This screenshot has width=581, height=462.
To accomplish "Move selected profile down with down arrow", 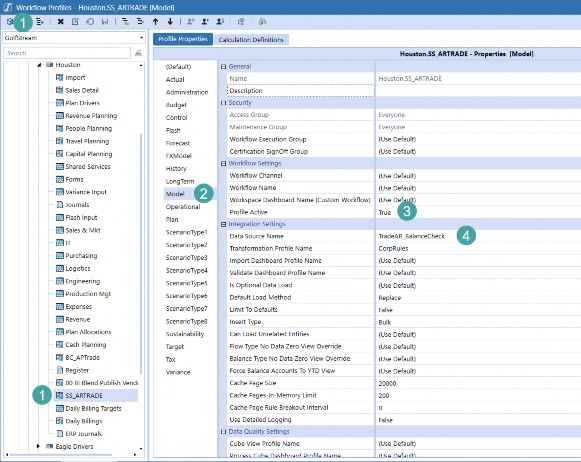I will tap(170, 22).
